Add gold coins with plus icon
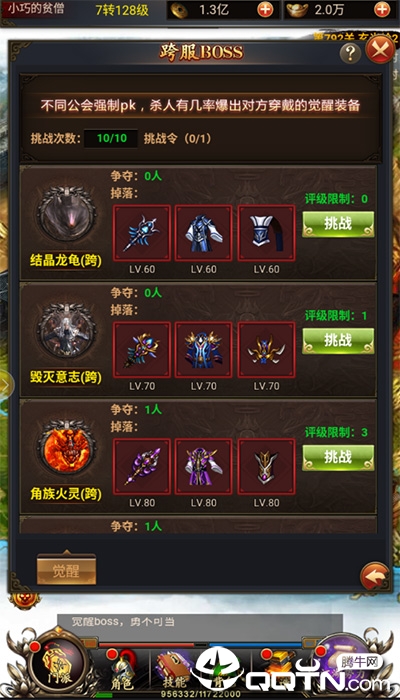Image resolution: width=400 pixels, height=700 pixels. click(265, 10)
